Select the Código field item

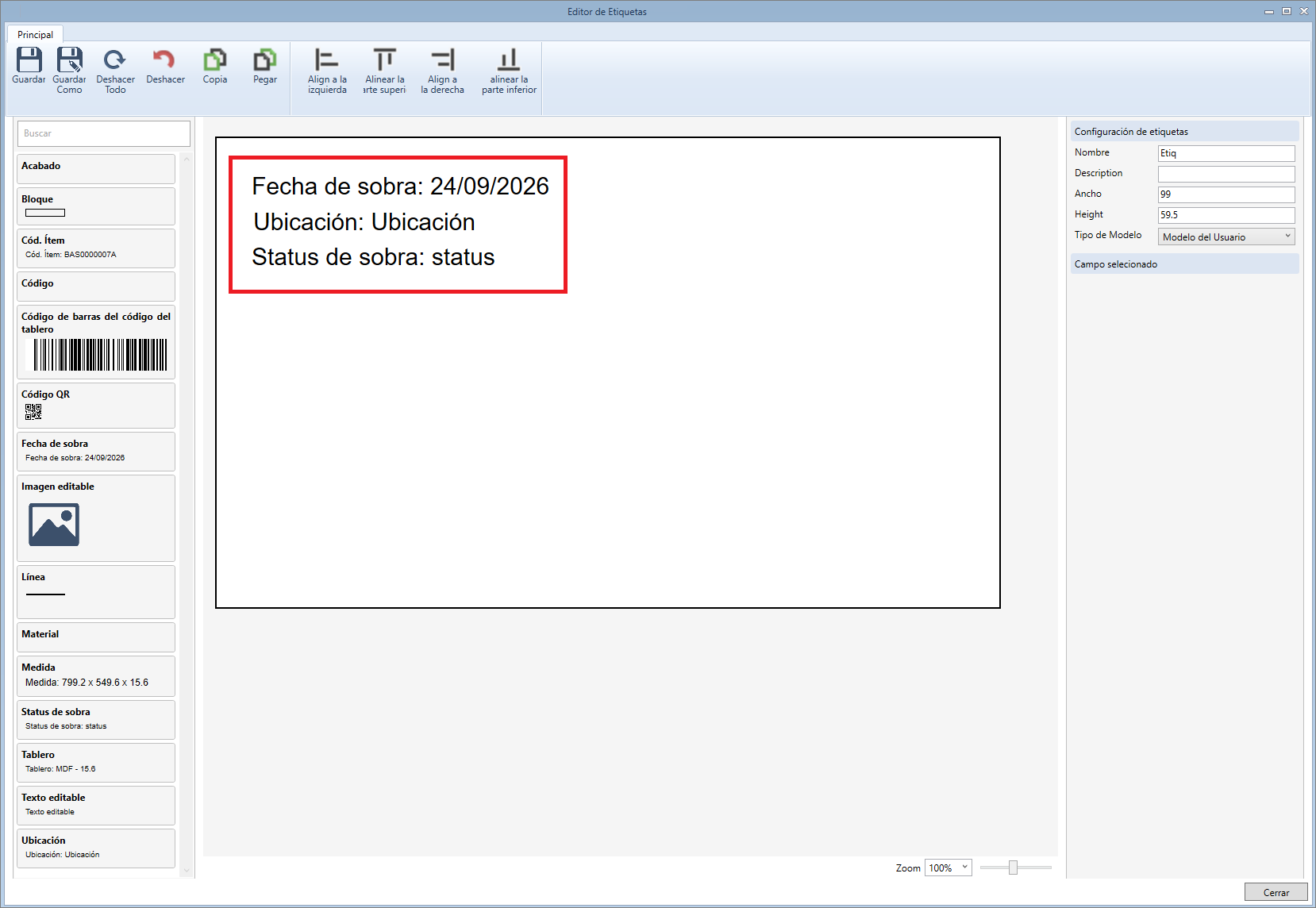(x=96, y=287)
